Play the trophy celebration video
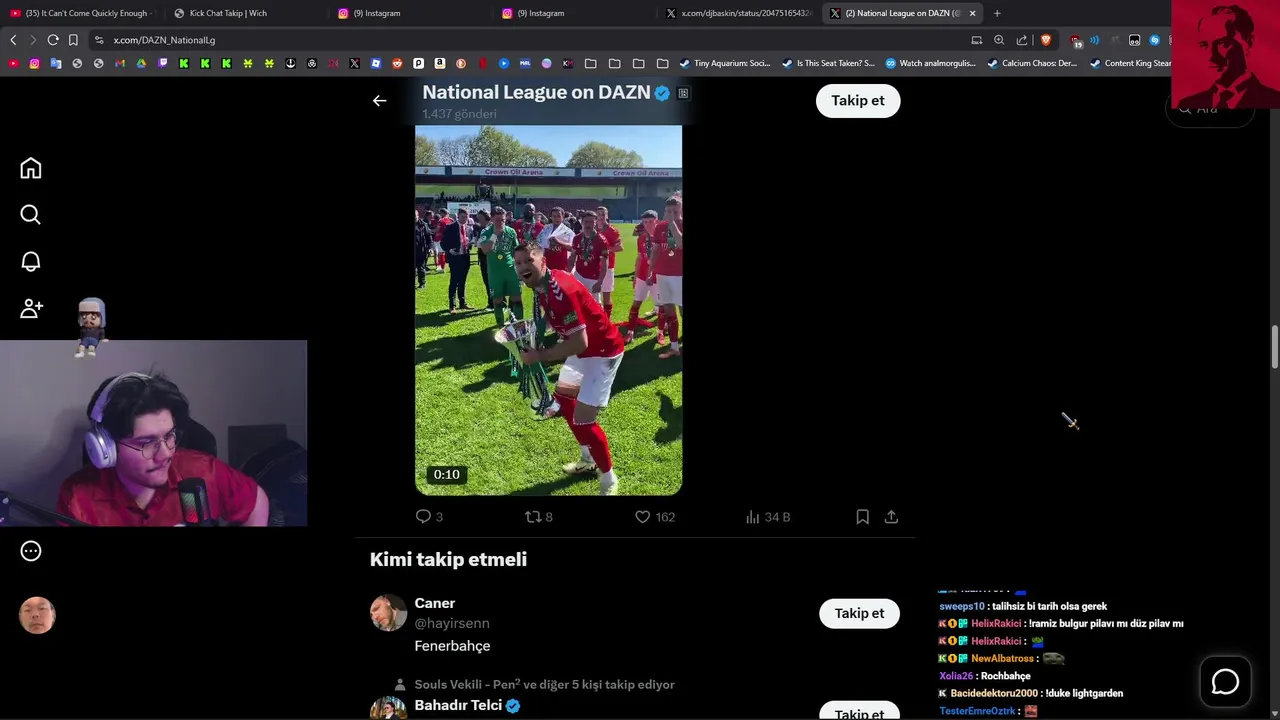 pos(548,310)
